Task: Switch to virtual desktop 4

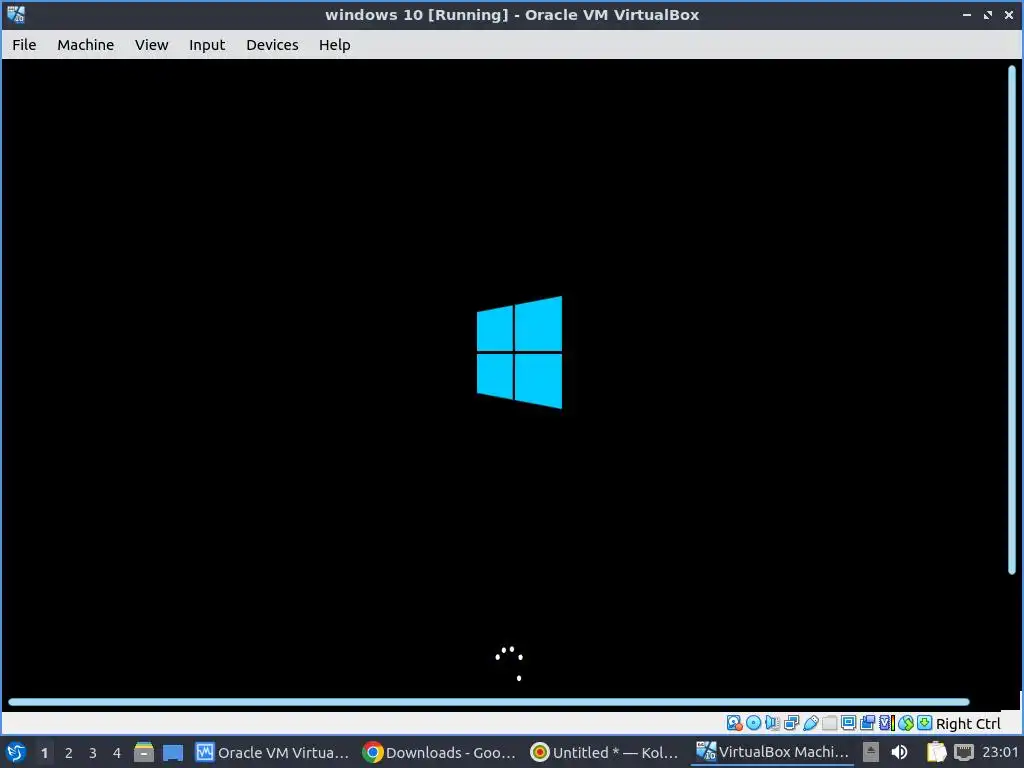Action: point(117,753)
